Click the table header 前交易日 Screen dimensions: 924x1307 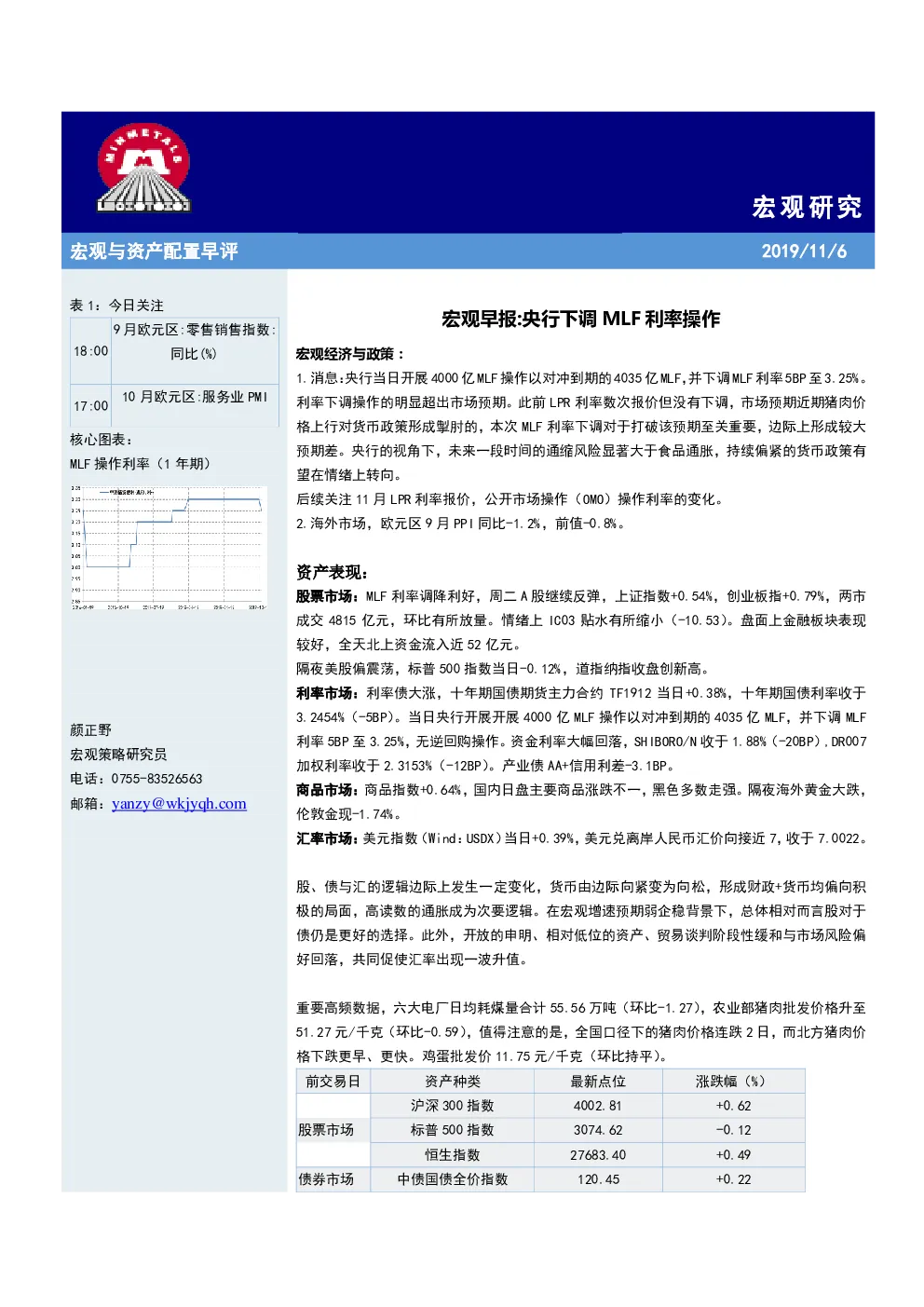pyautogui.click(x=333, y=1081)
